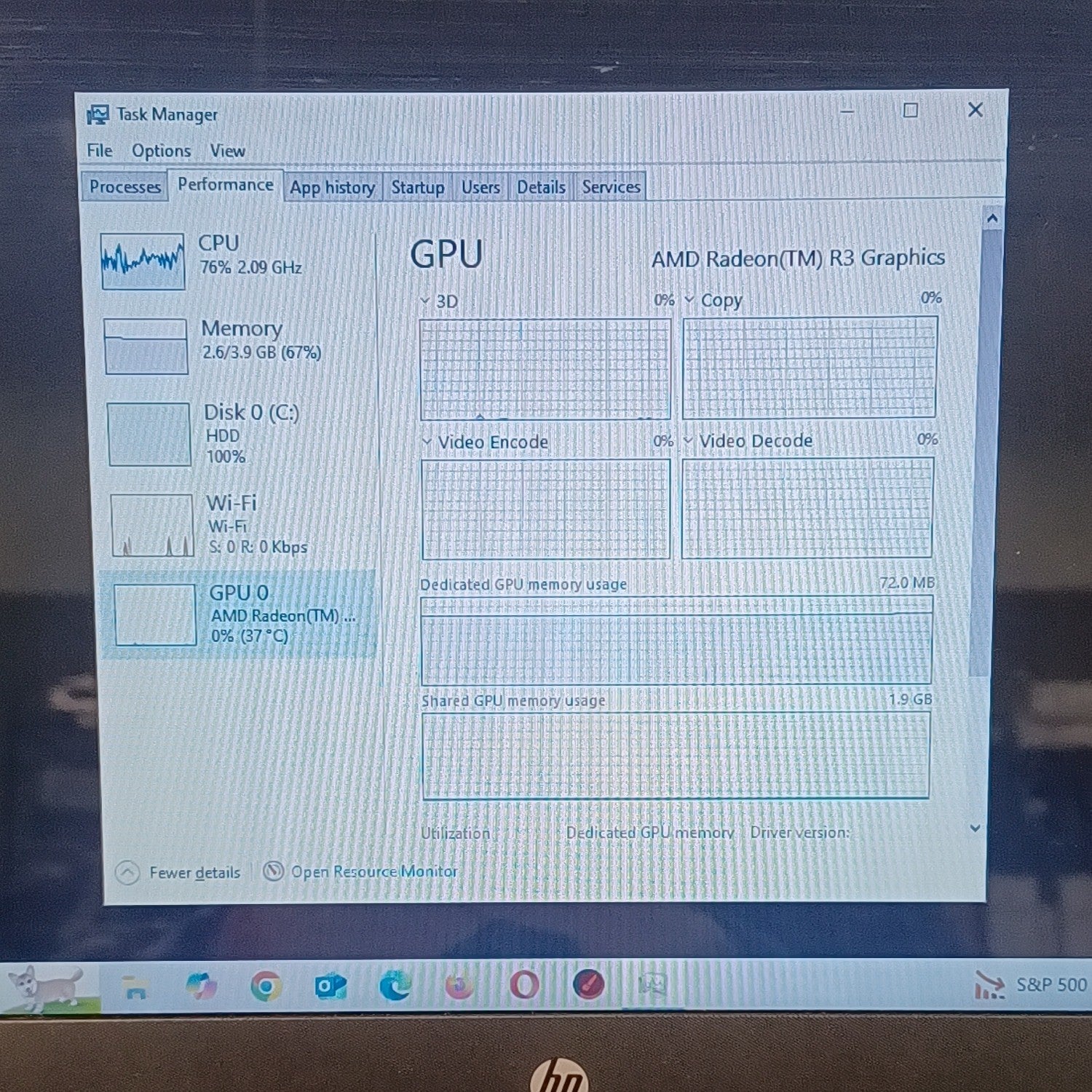This screenshot has height=1092, width=1092.
Task: Open the Video Encode graph dropdown
Action: (x=427, y=441)
